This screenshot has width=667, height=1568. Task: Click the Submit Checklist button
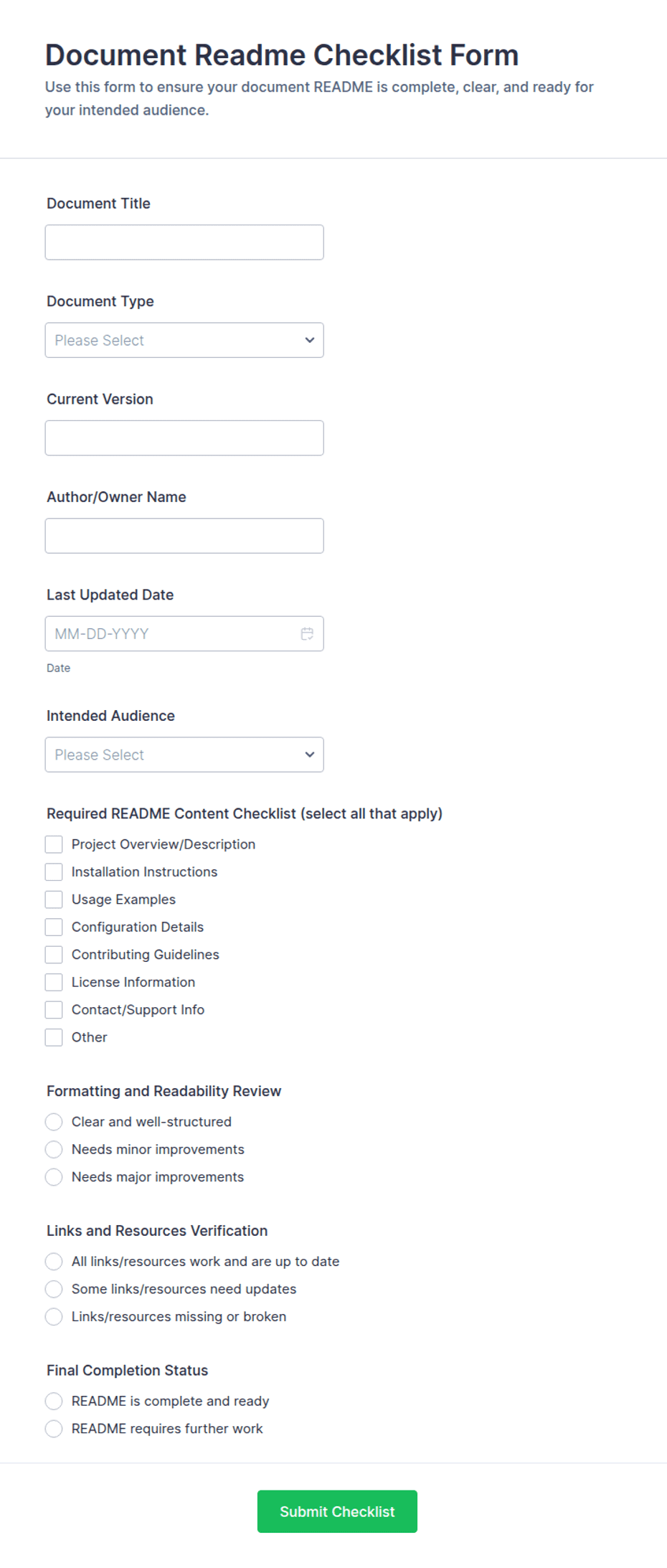click(337, 1511)
